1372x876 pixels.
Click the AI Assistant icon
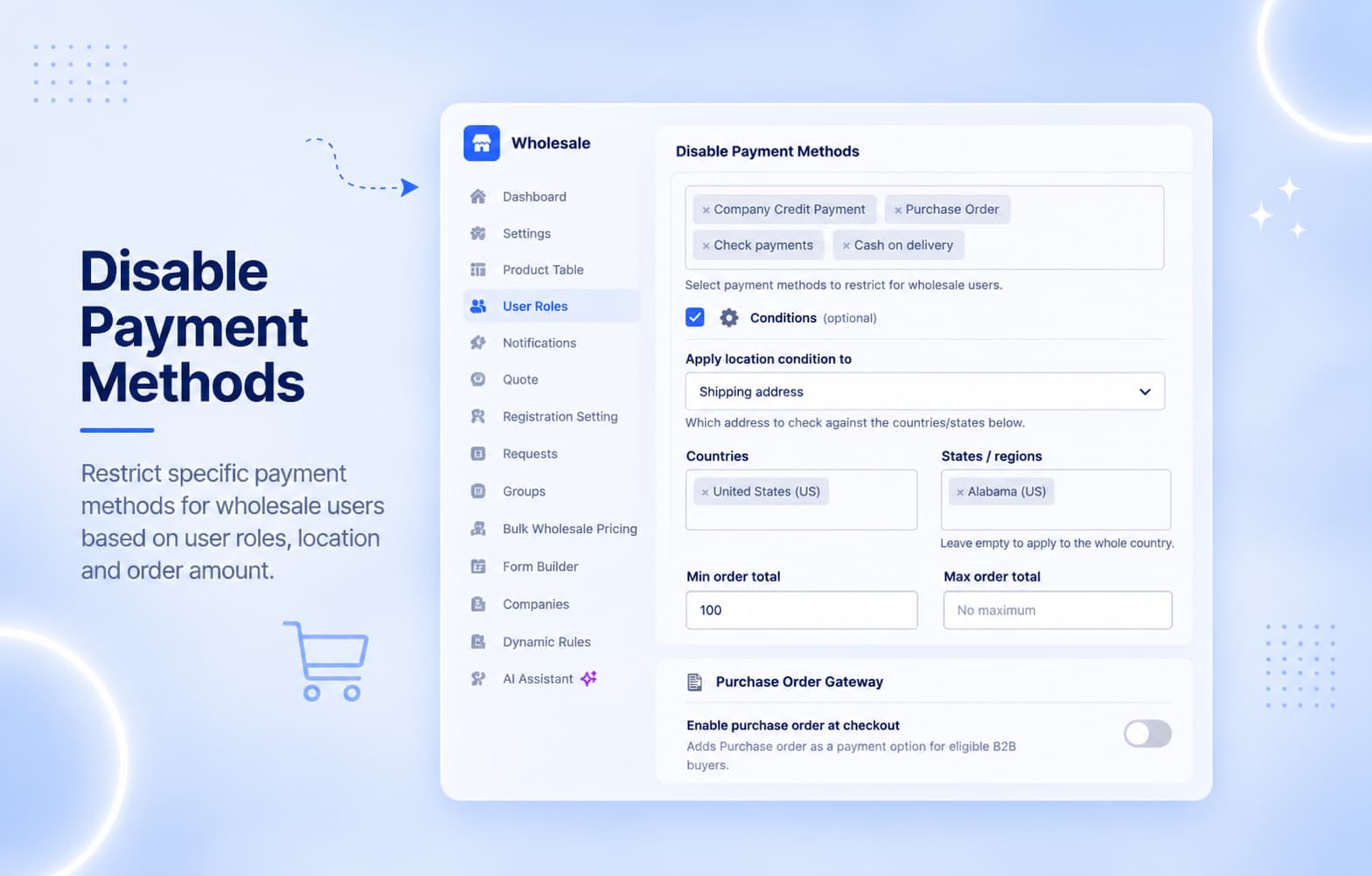click(x=478, y=678)
